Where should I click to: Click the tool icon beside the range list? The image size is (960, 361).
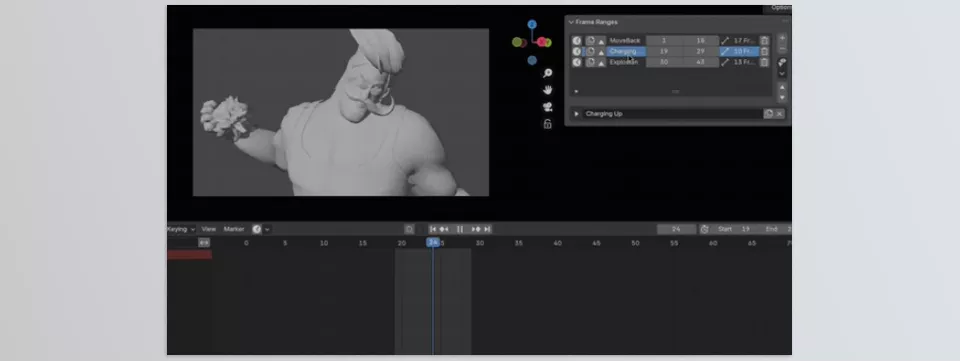(782, 62)
